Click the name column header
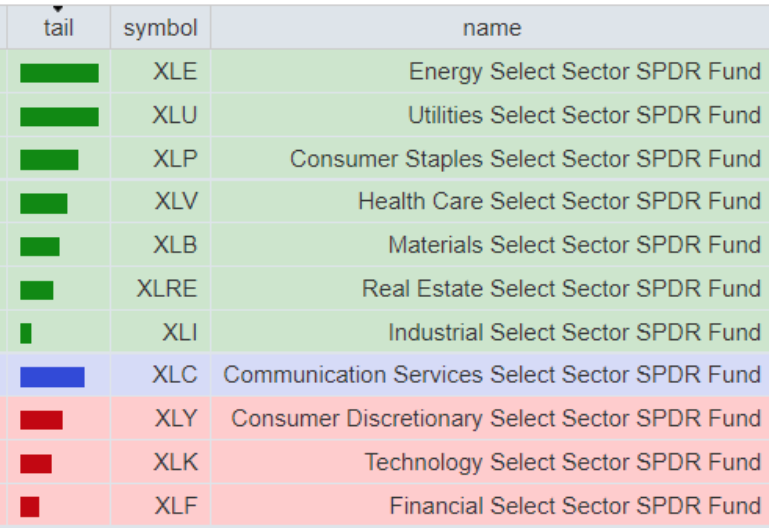The image size is (770, 528). point(491,28)
